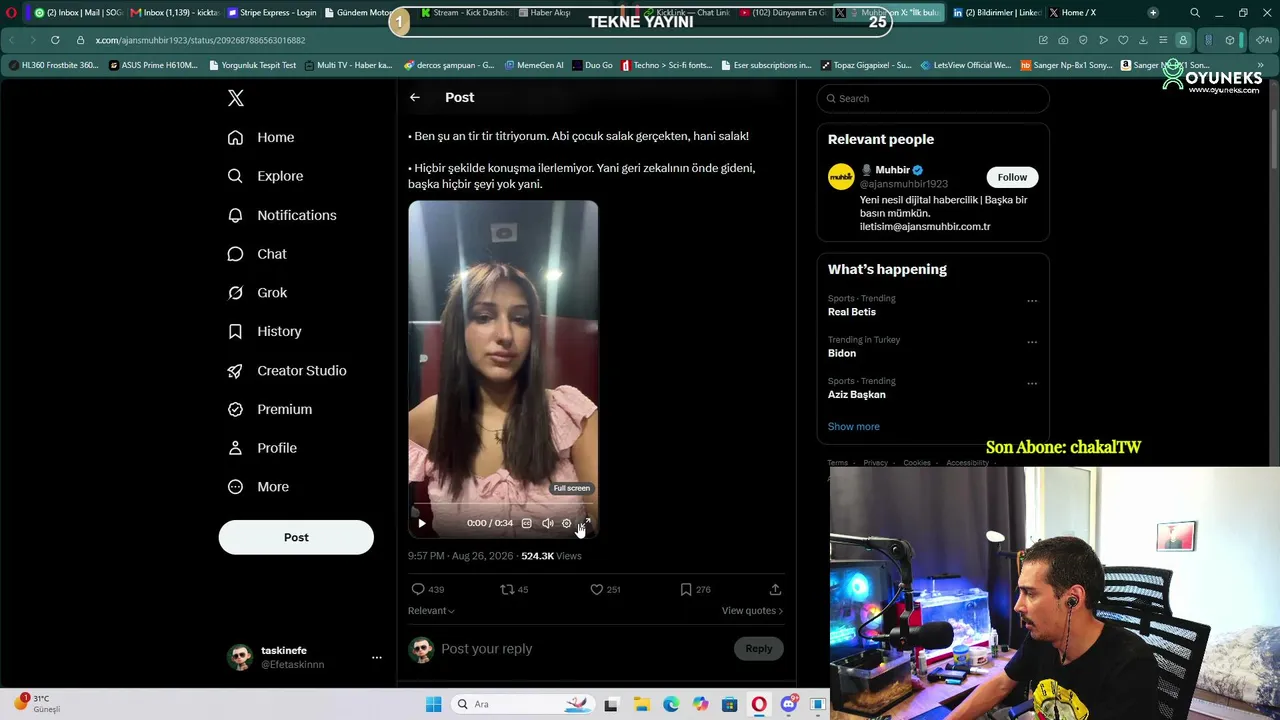Go to Home in the sidebar

[x=261, y=137]
